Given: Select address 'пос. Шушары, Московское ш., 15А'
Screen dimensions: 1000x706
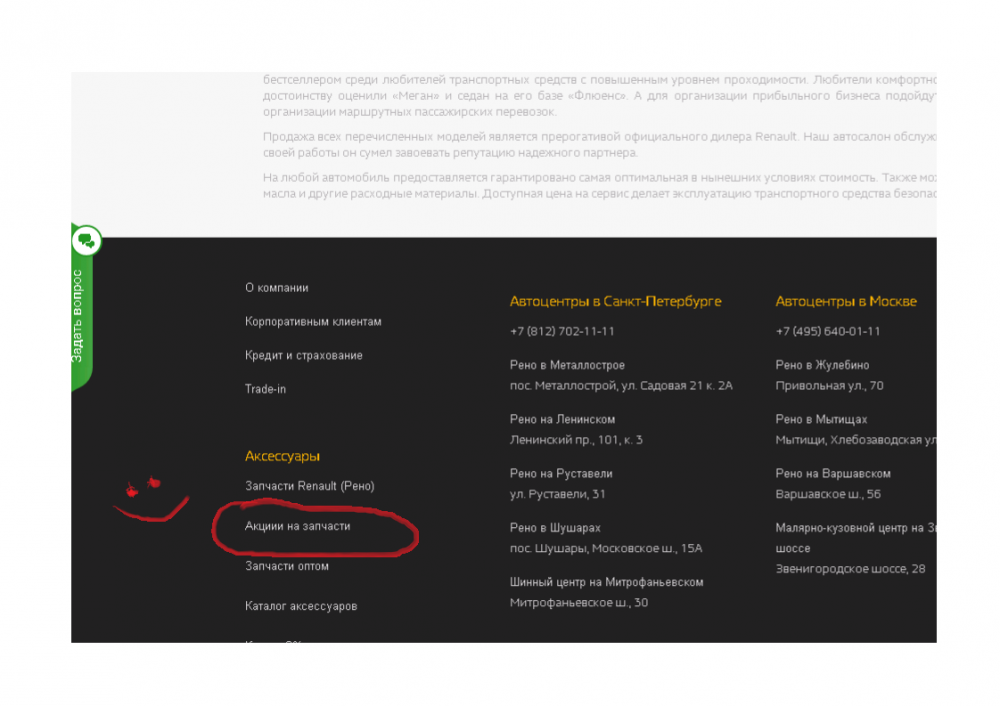Looking at the screenshot, I should coord(606,548).
